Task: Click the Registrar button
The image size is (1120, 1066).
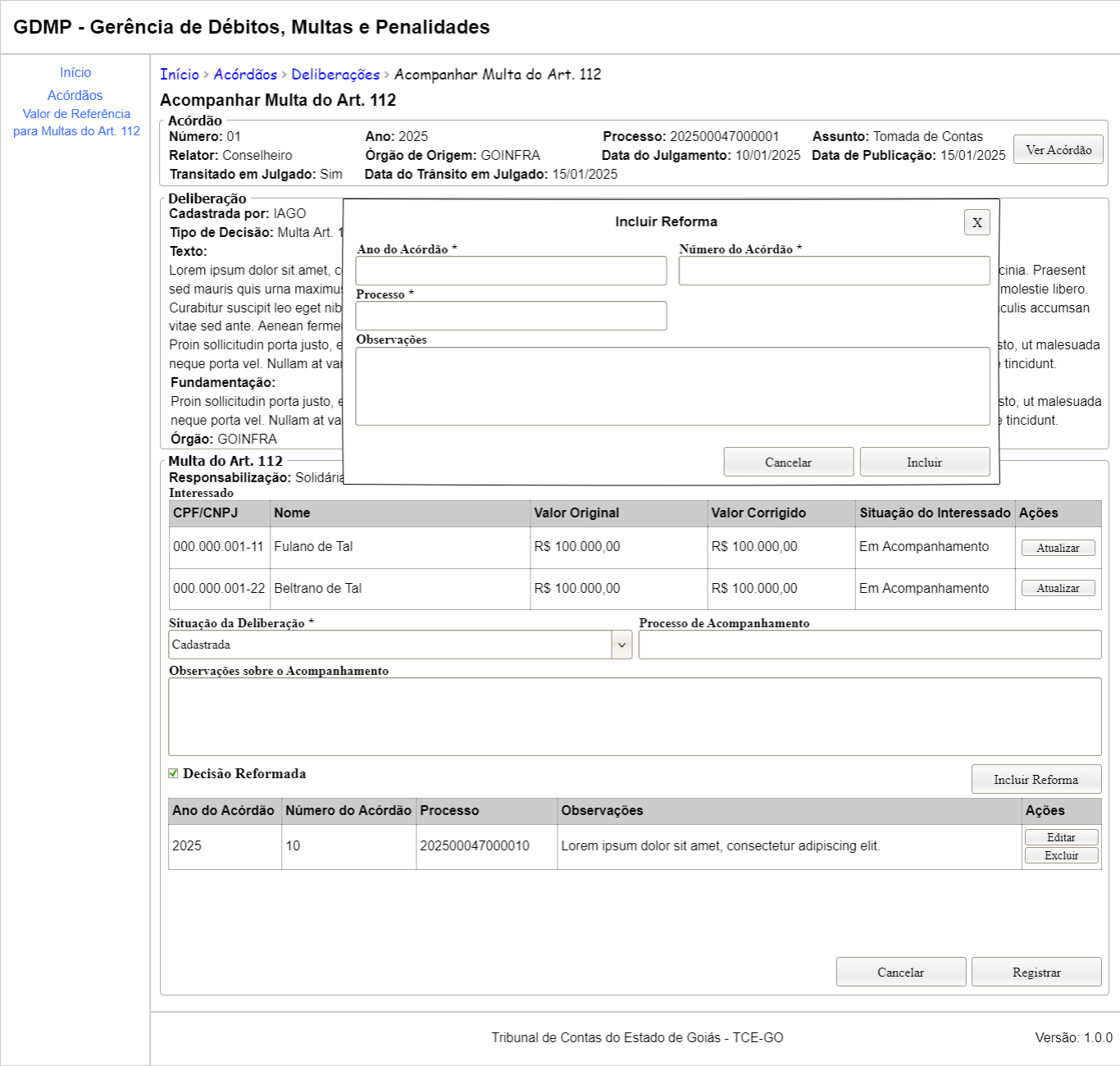Action: 1036,972
